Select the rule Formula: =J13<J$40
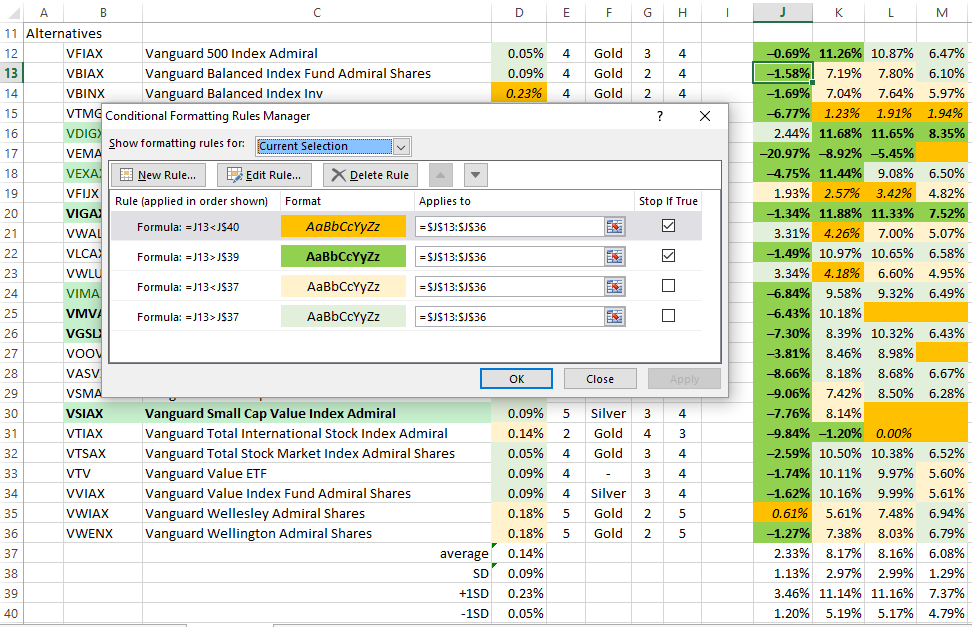This screenshot has height=627, width=972. pos(188,227)
